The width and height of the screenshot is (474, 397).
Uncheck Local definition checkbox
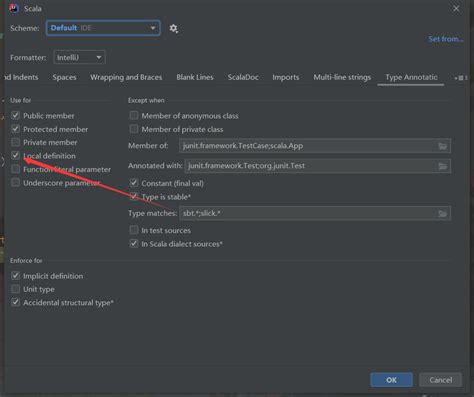[x=15, y=156]
